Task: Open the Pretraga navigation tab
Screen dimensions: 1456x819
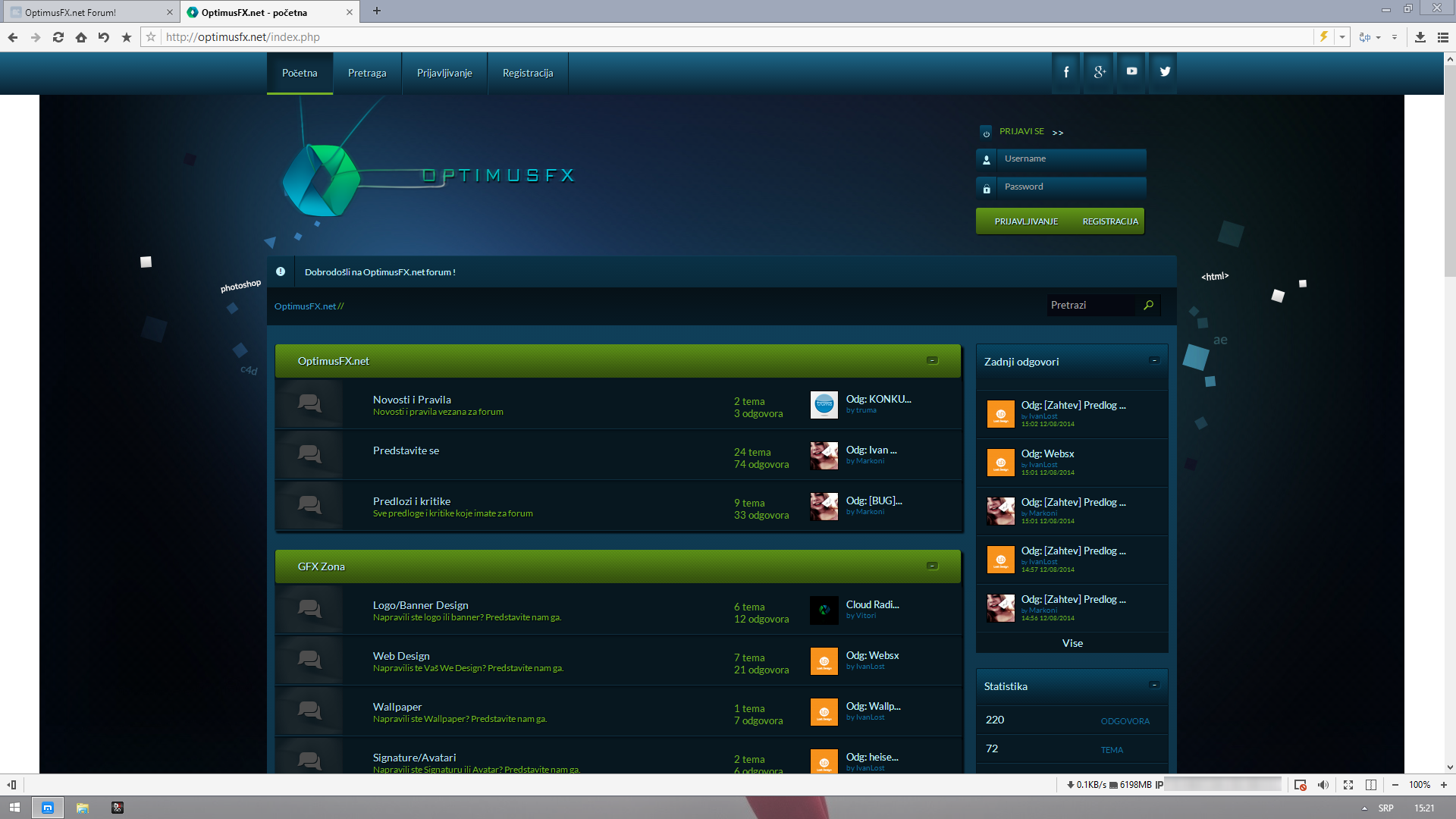Action: click(367, 74)
